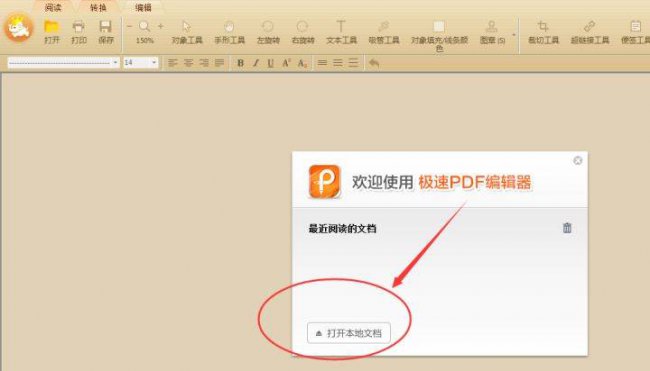Click the rabbit application logo button
Viewport: 650px width, 371px height.
click(x=19, y=28)
